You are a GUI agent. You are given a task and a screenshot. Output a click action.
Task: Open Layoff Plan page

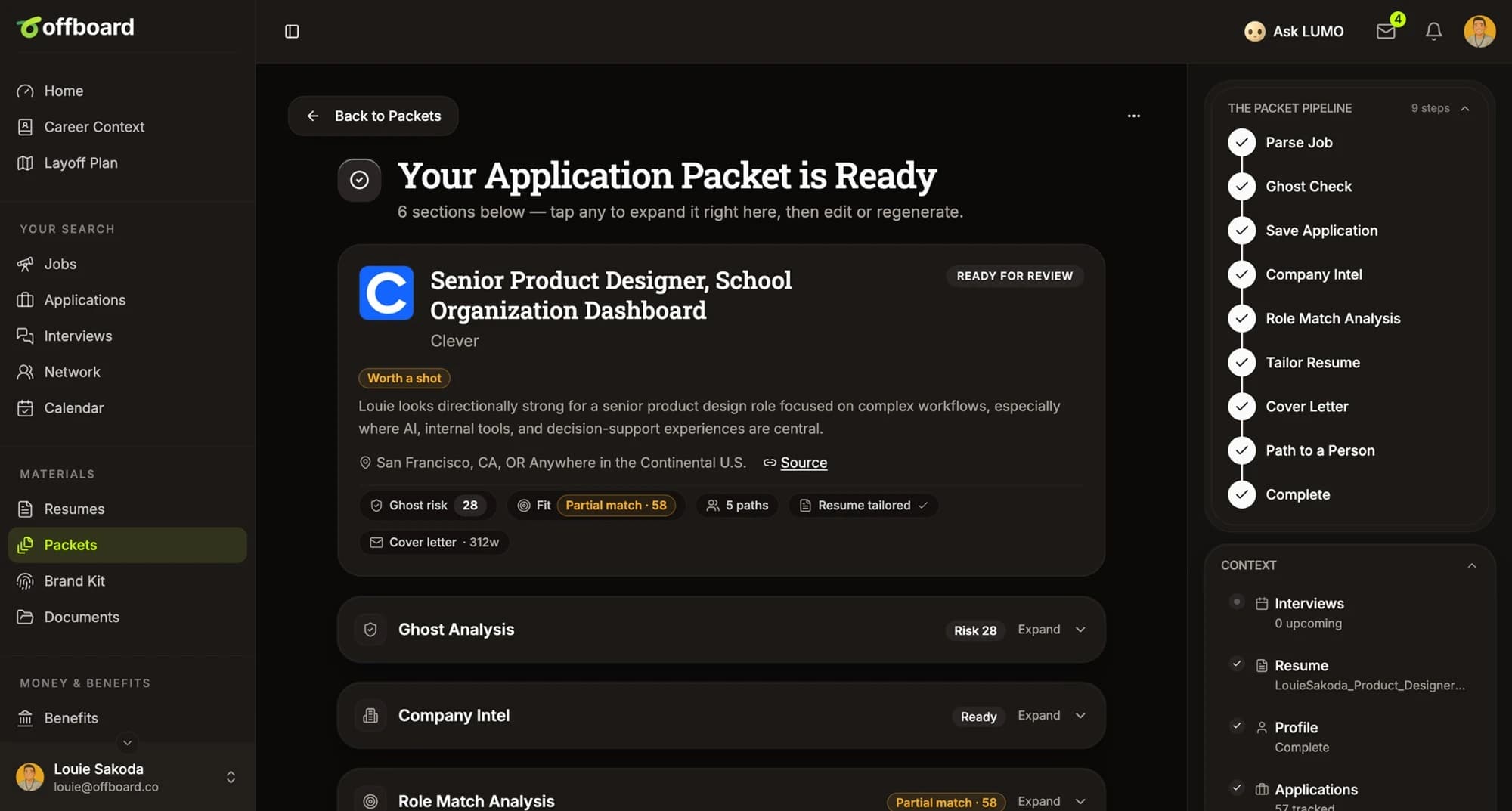[127, 163]
